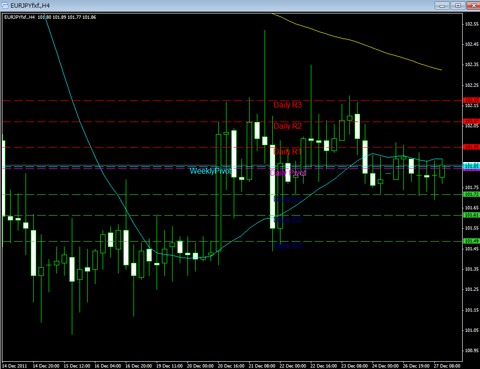The image size is (480, 369).
Task: Click the 27 Dec 08:00 time label
Action: pyautogui.click(x=447, y=366)
